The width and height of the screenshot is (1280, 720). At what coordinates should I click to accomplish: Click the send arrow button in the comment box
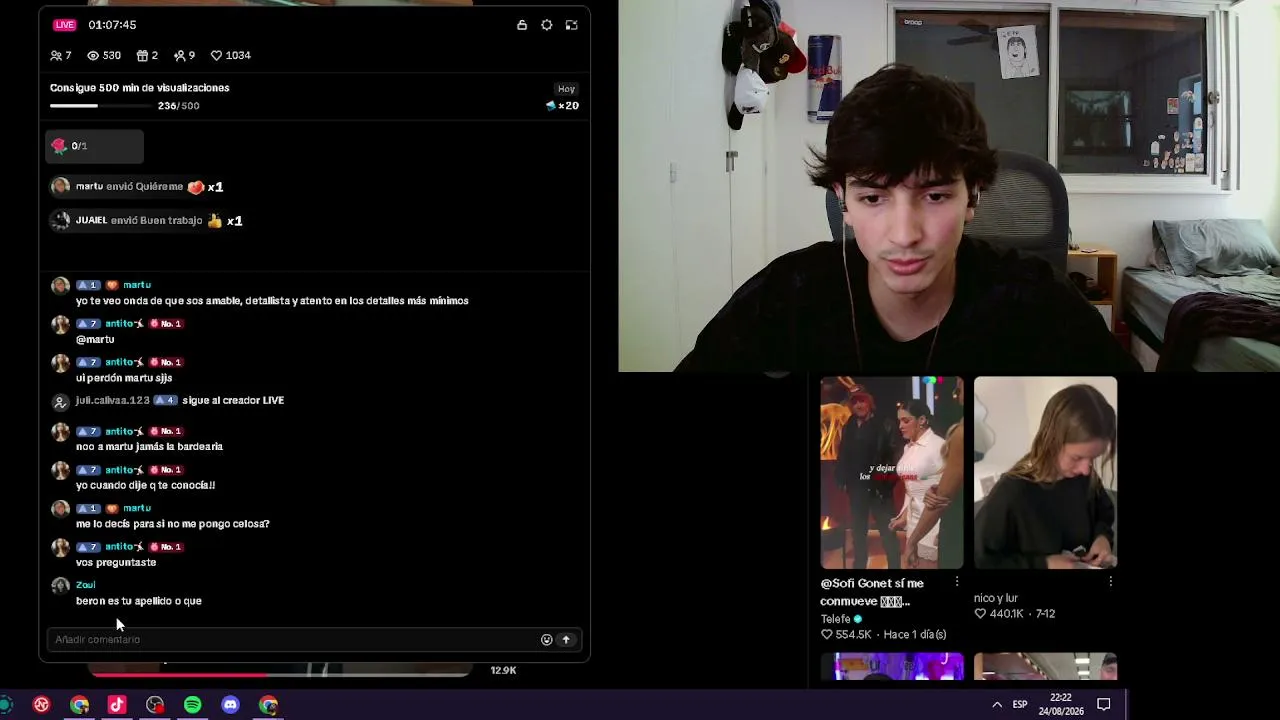pyautogui.click(x=566, y=640)
